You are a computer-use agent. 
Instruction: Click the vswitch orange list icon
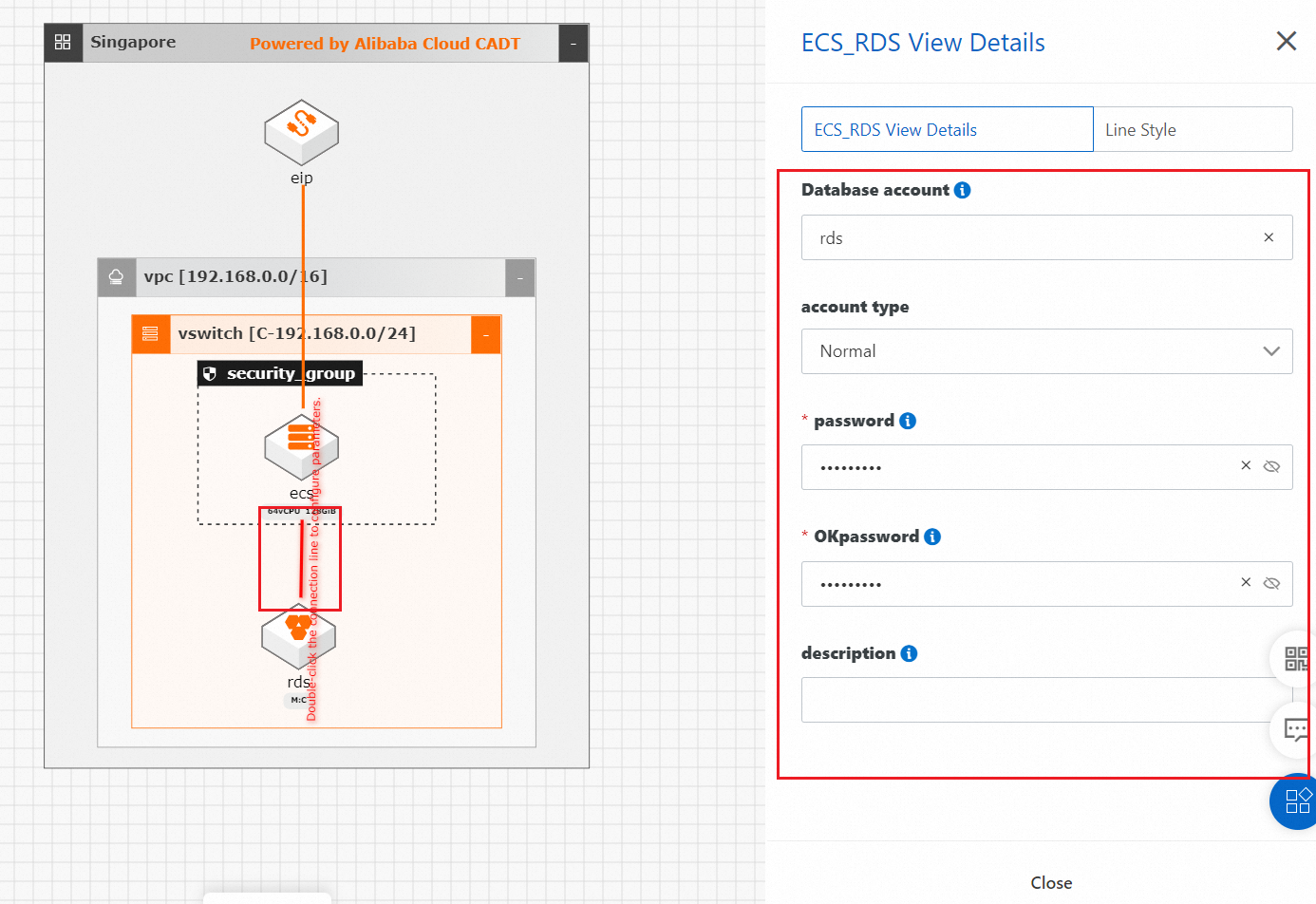pos(150,333)
